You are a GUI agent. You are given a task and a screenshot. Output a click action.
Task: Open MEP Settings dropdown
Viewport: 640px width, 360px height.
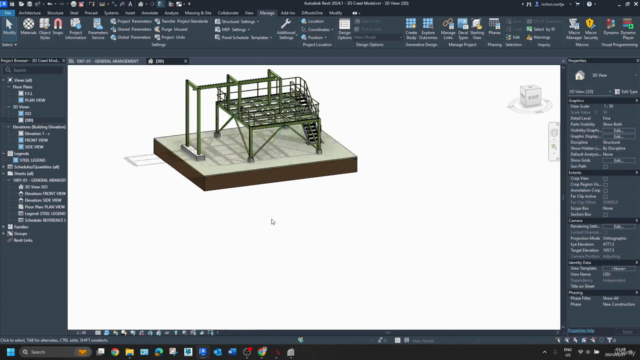(232, 29)
